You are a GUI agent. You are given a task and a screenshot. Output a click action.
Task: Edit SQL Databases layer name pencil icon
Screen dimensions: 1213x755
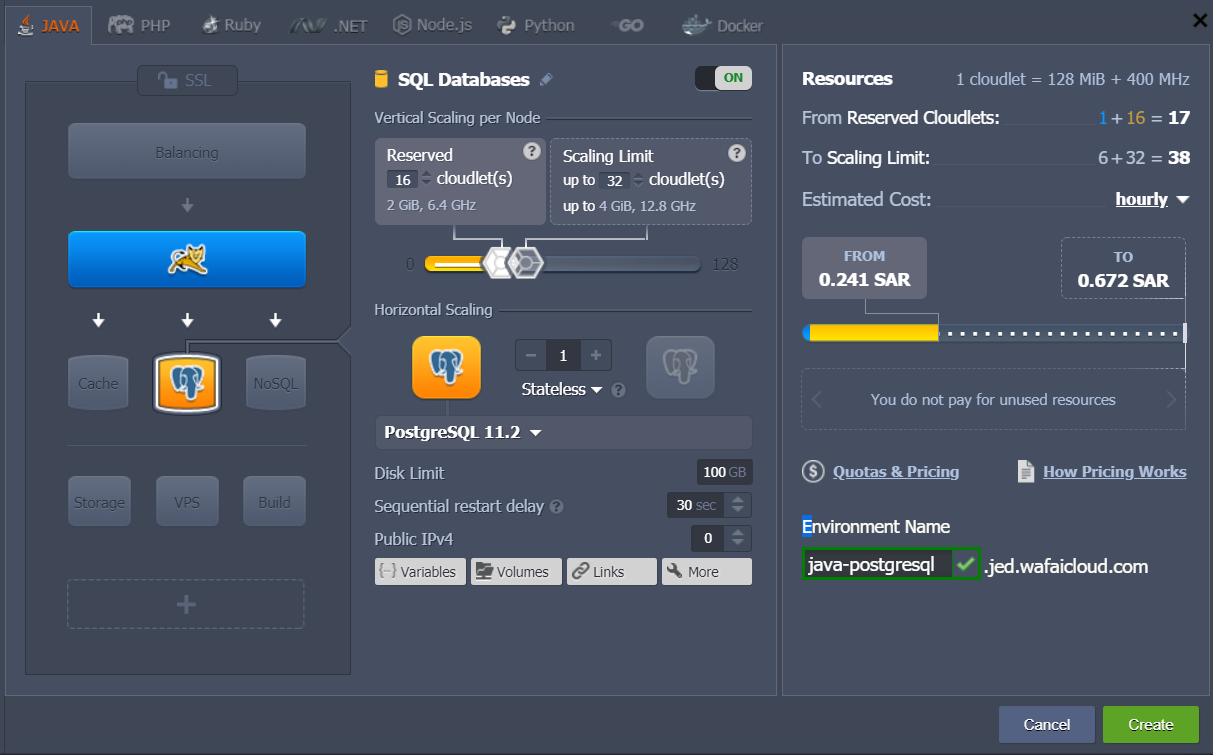(546, 80)
